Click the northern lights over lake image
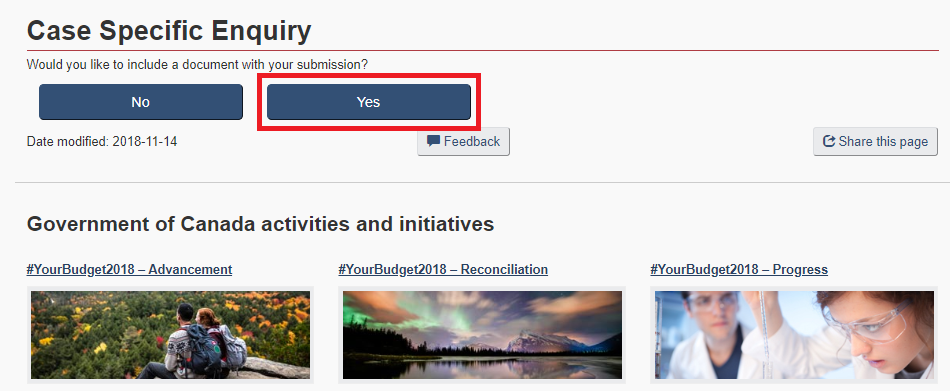This screenshot has width=950, height=391. click(x=482, y=335)
